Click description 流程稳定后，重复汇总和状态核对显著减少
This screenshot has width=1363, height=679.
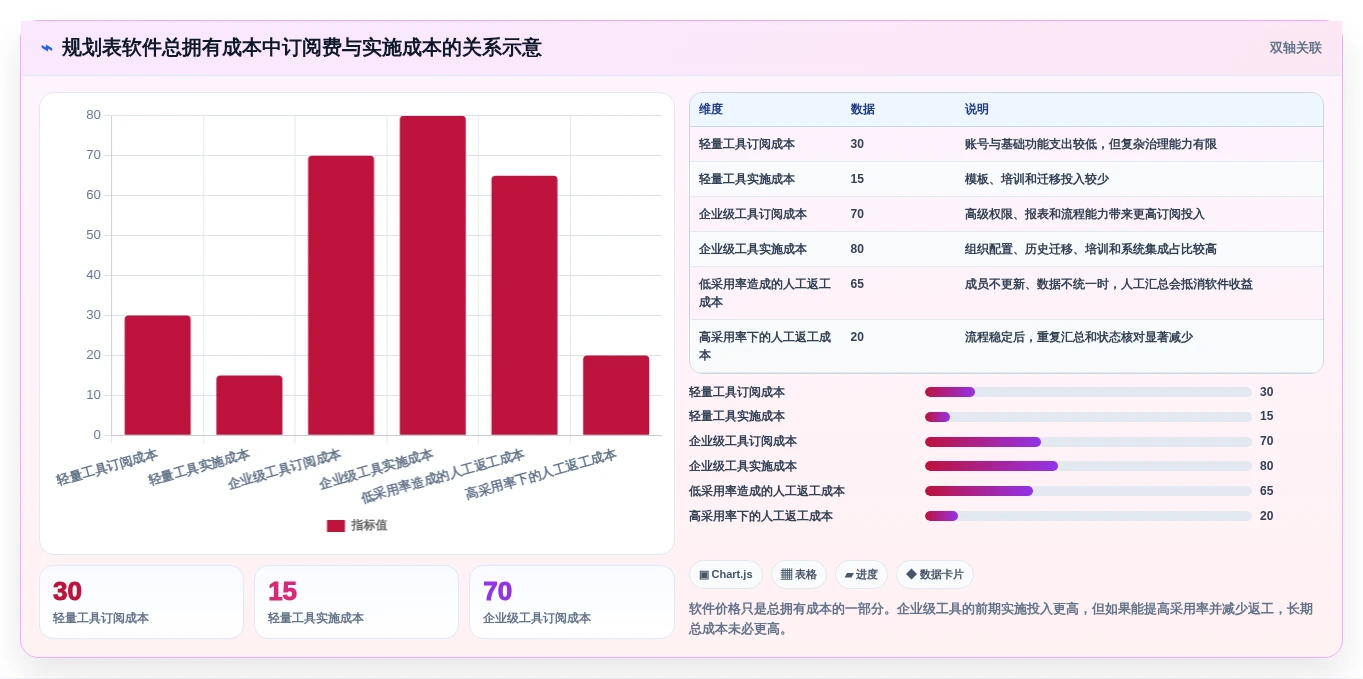1078,337
